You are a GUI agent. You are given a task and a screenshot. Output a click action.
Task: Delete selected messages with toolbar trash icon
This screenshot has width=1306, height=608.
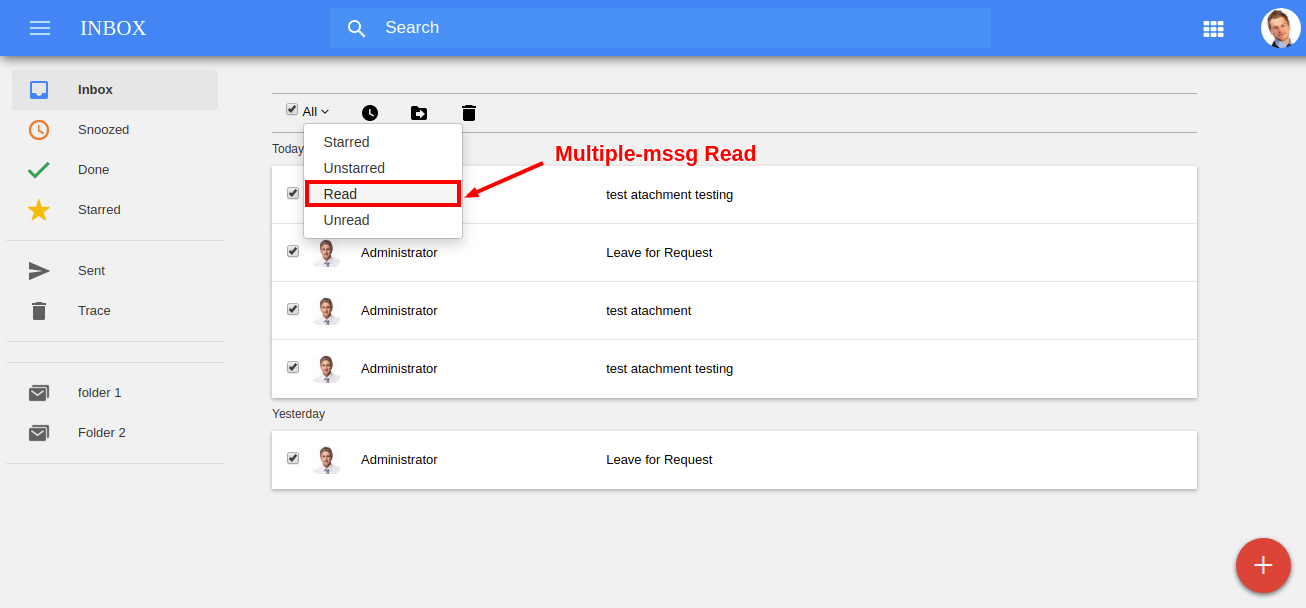[468, 113]
